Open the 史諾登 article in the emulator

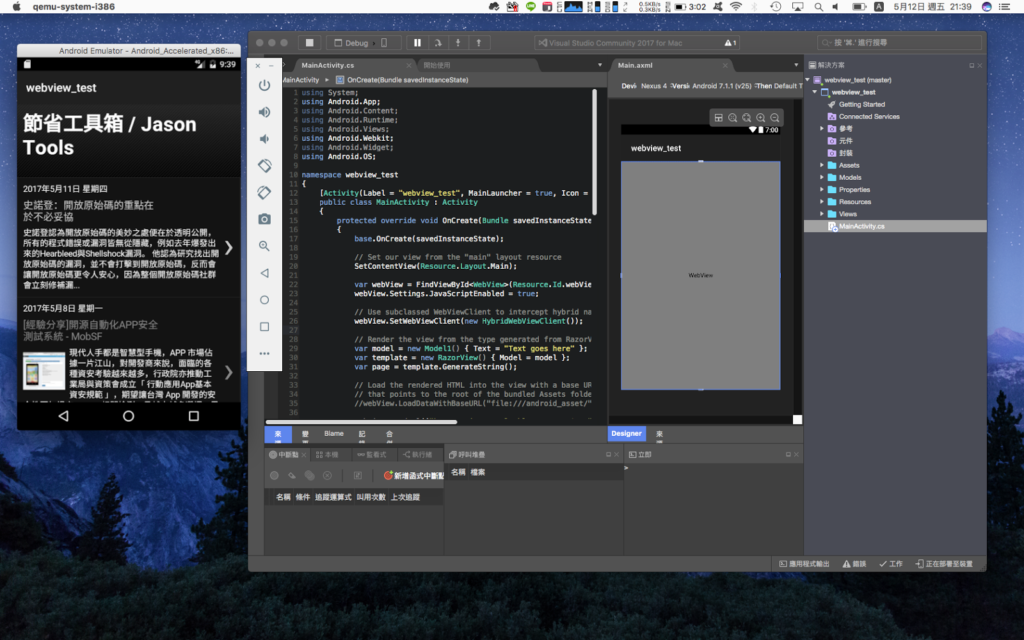[129, 238]
